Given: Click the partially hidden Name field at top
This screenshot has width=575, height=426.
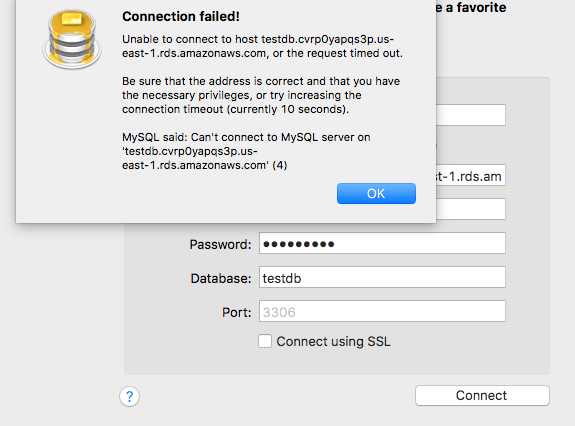Looking at the screenshot, I should click(x=470, y=115).
